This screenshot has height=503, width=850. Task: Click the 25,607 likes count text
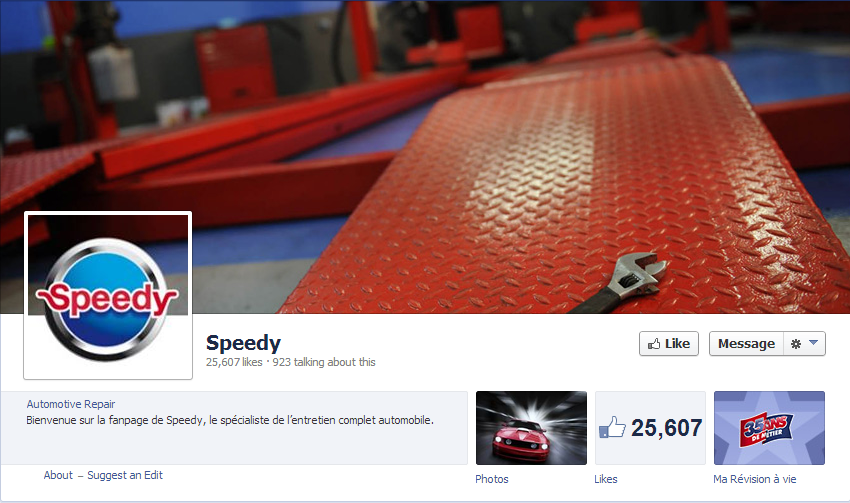click(x=234, y=362)
